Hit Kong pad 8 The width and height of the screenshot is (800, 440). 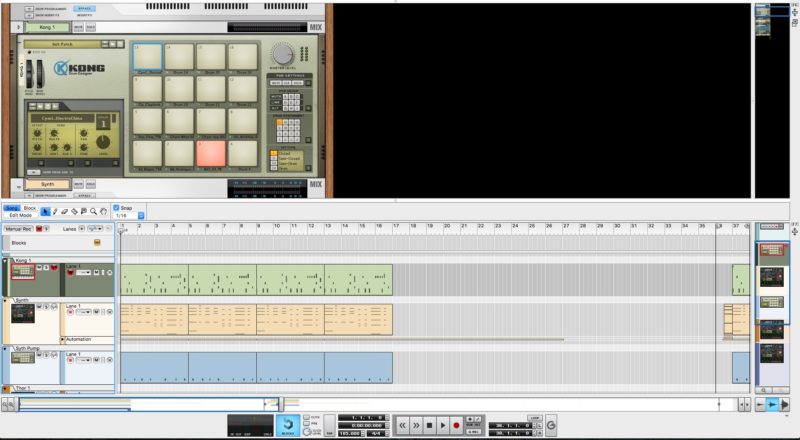tap(243, 121)
